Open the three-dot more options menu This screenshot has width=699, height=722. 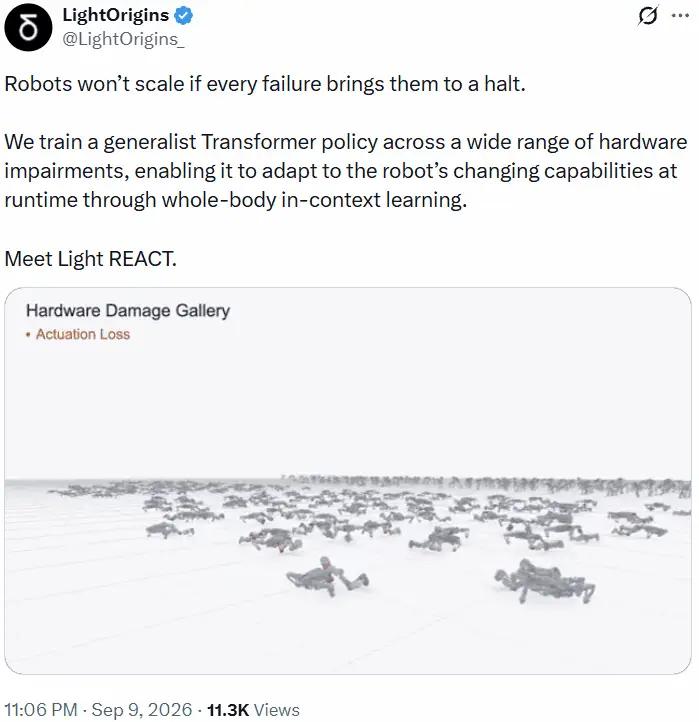[x=680, y=15]
